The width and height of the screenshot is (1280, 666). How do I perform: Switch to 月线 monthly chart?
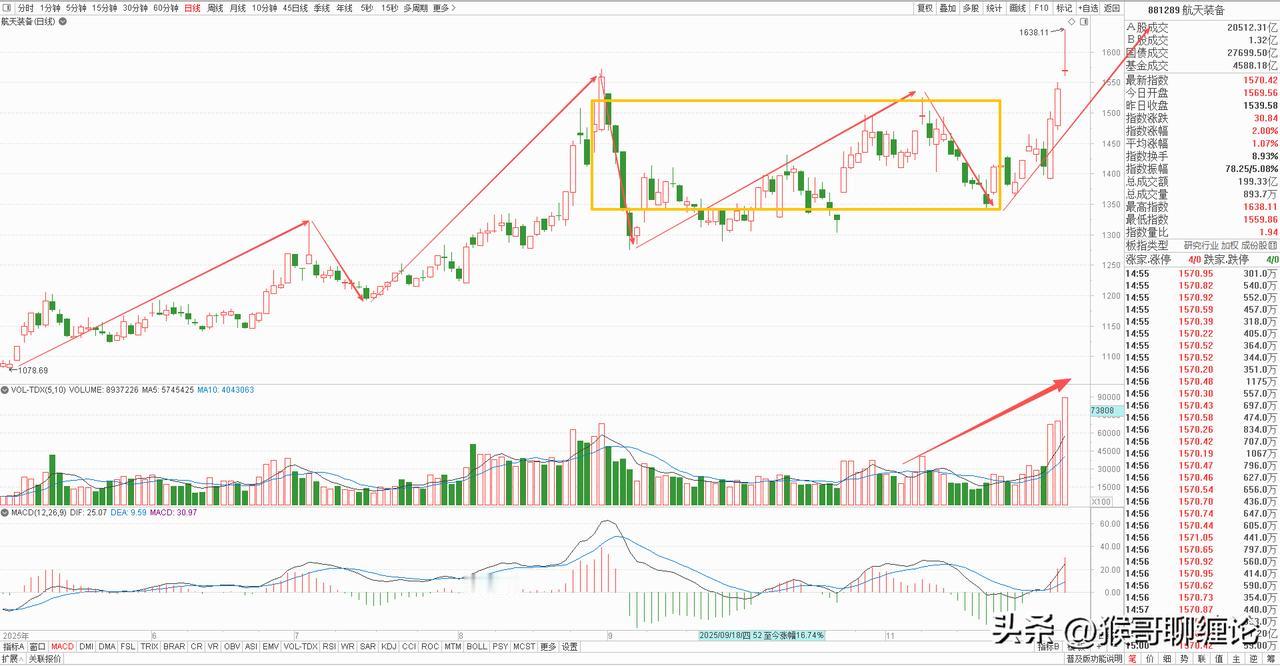pyautogui.click(x=238, y=8)
